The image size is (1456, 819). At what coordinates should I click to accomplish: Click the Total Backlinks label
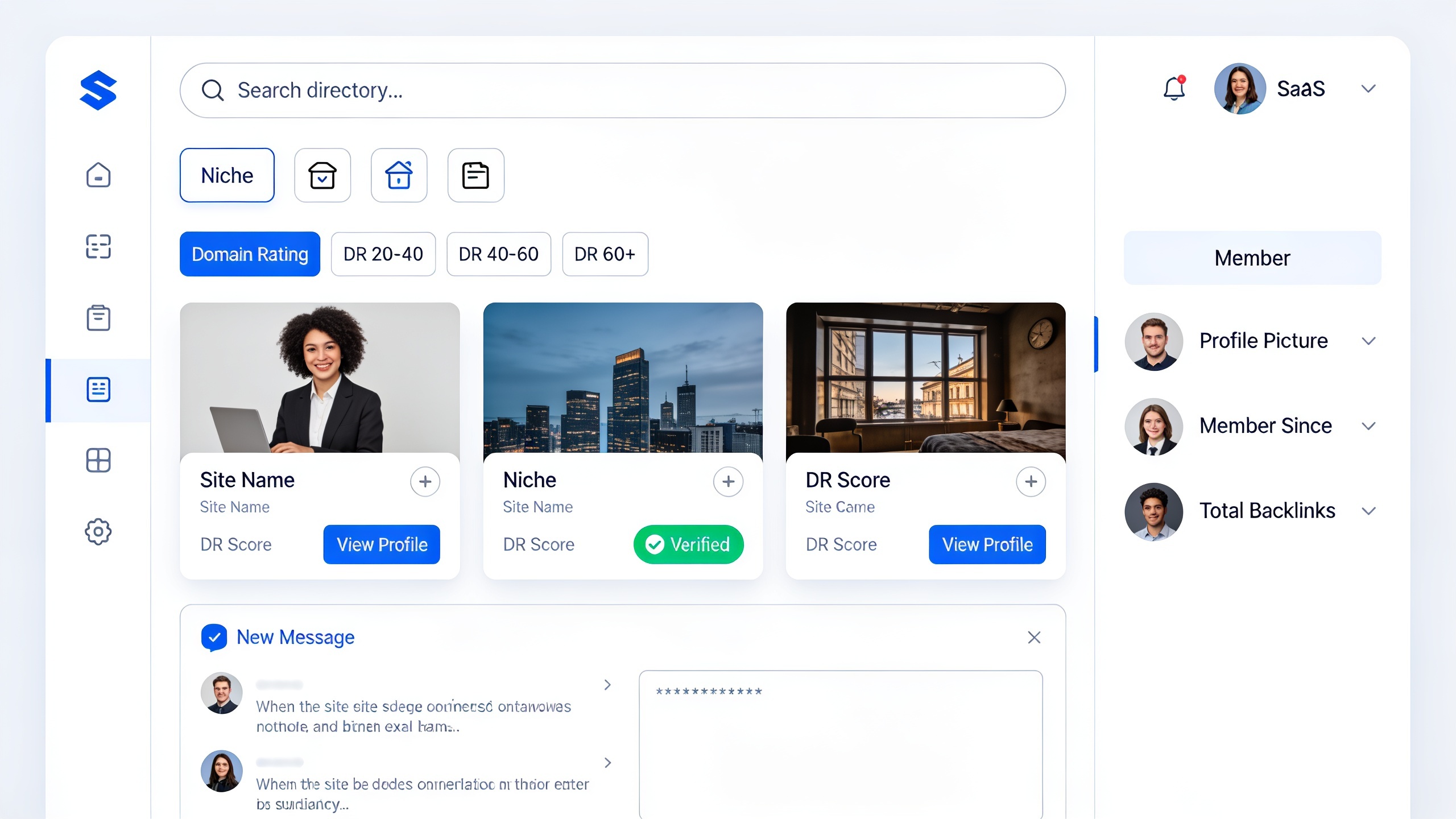coord(1267,511)
